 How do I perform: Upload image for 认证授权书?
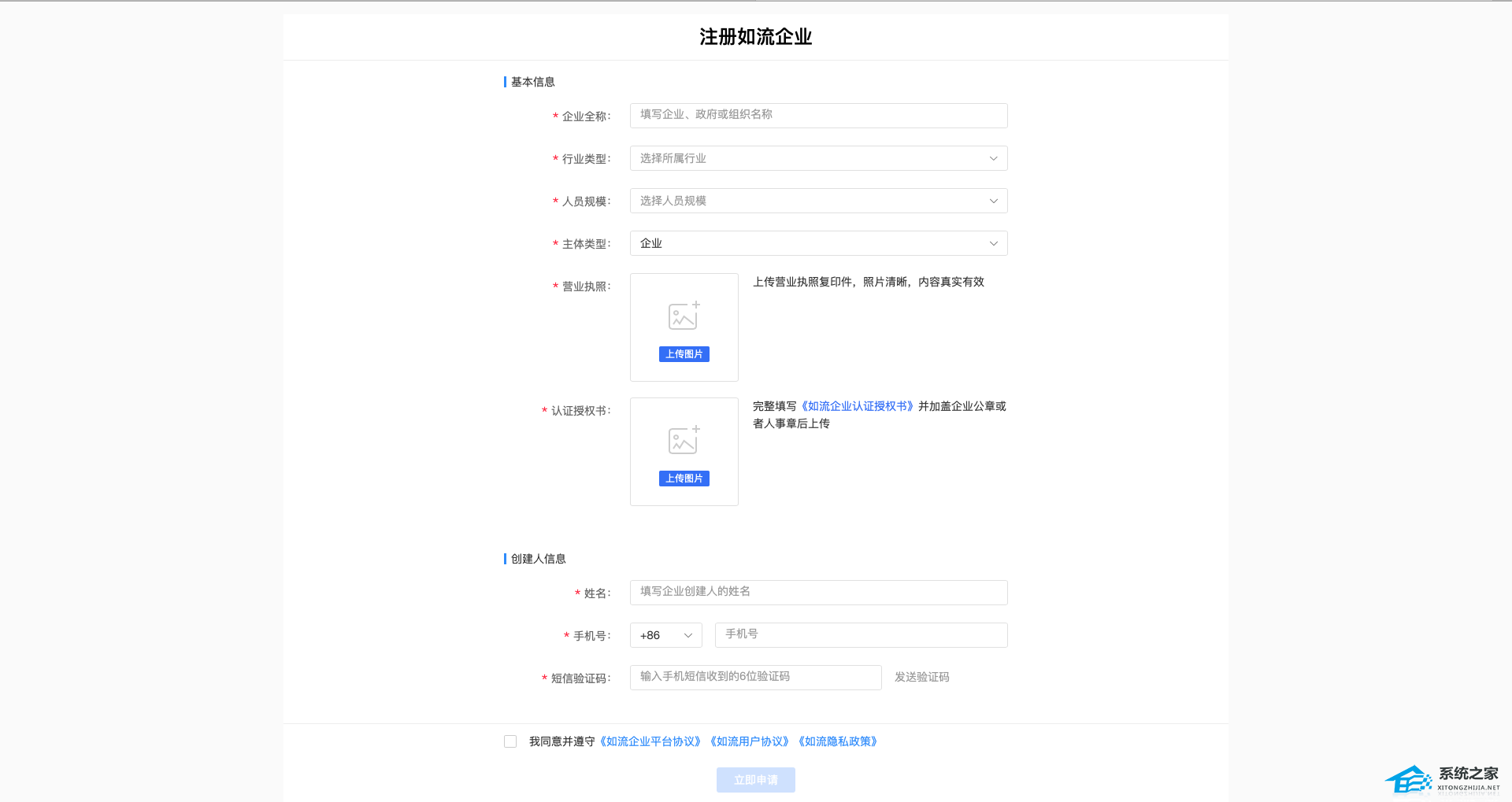tap(684, 479)
